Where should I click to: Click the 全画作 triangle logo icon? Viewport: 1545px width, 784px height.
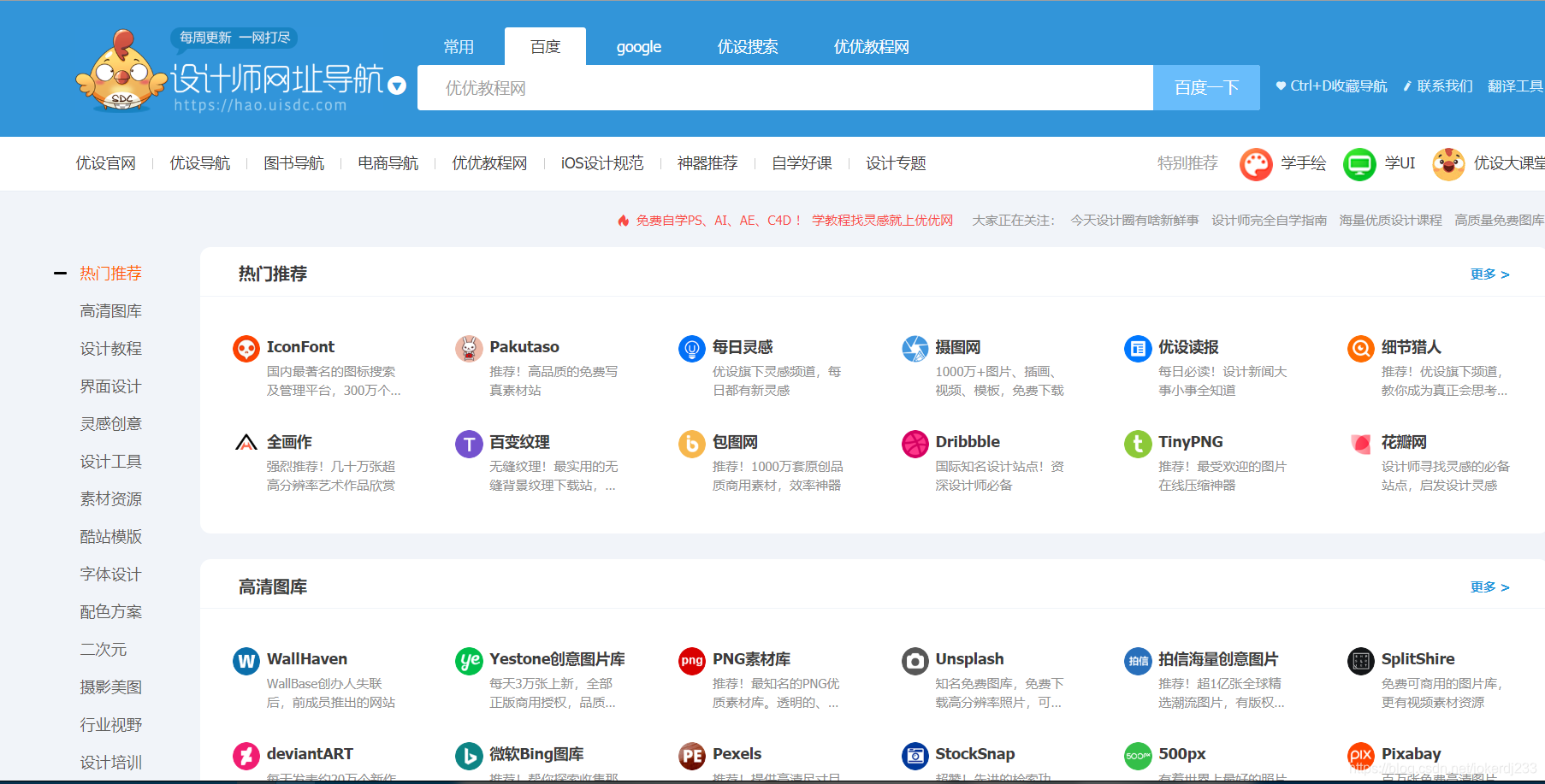coord(246,444)
